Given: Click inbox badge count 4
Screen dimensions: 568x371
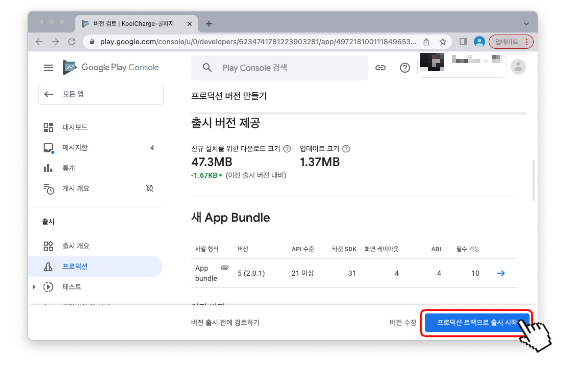Looking at the screenshot, I should click(x=152, y=148).
